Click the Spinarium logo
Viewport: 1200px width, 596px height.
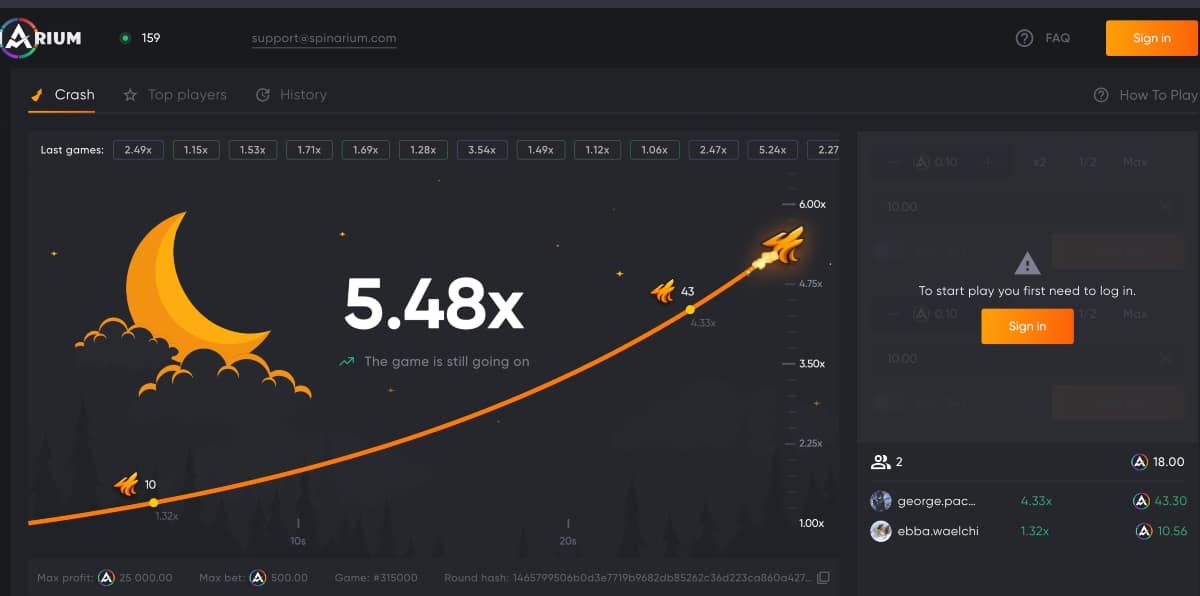coord(41,38)
